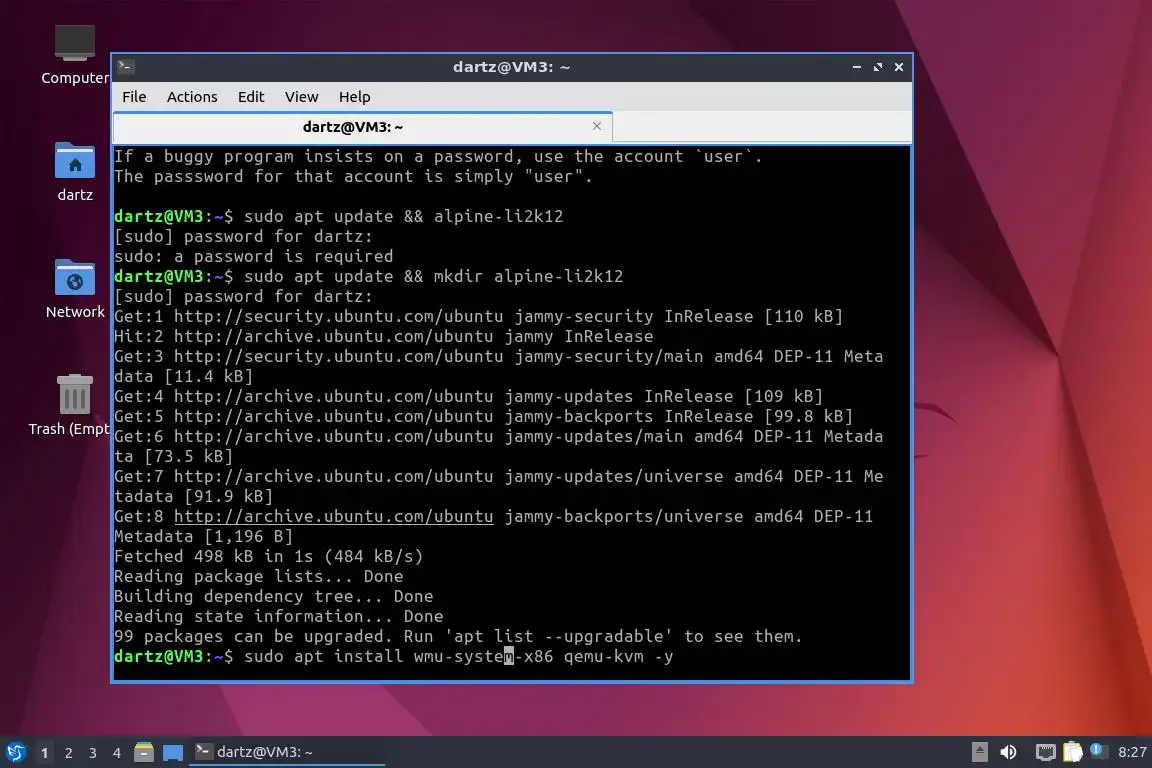This screenshot has width=1152, height=768.
Task: Open the Help menu
Action: pyautogui.click(x=354, y=97)
